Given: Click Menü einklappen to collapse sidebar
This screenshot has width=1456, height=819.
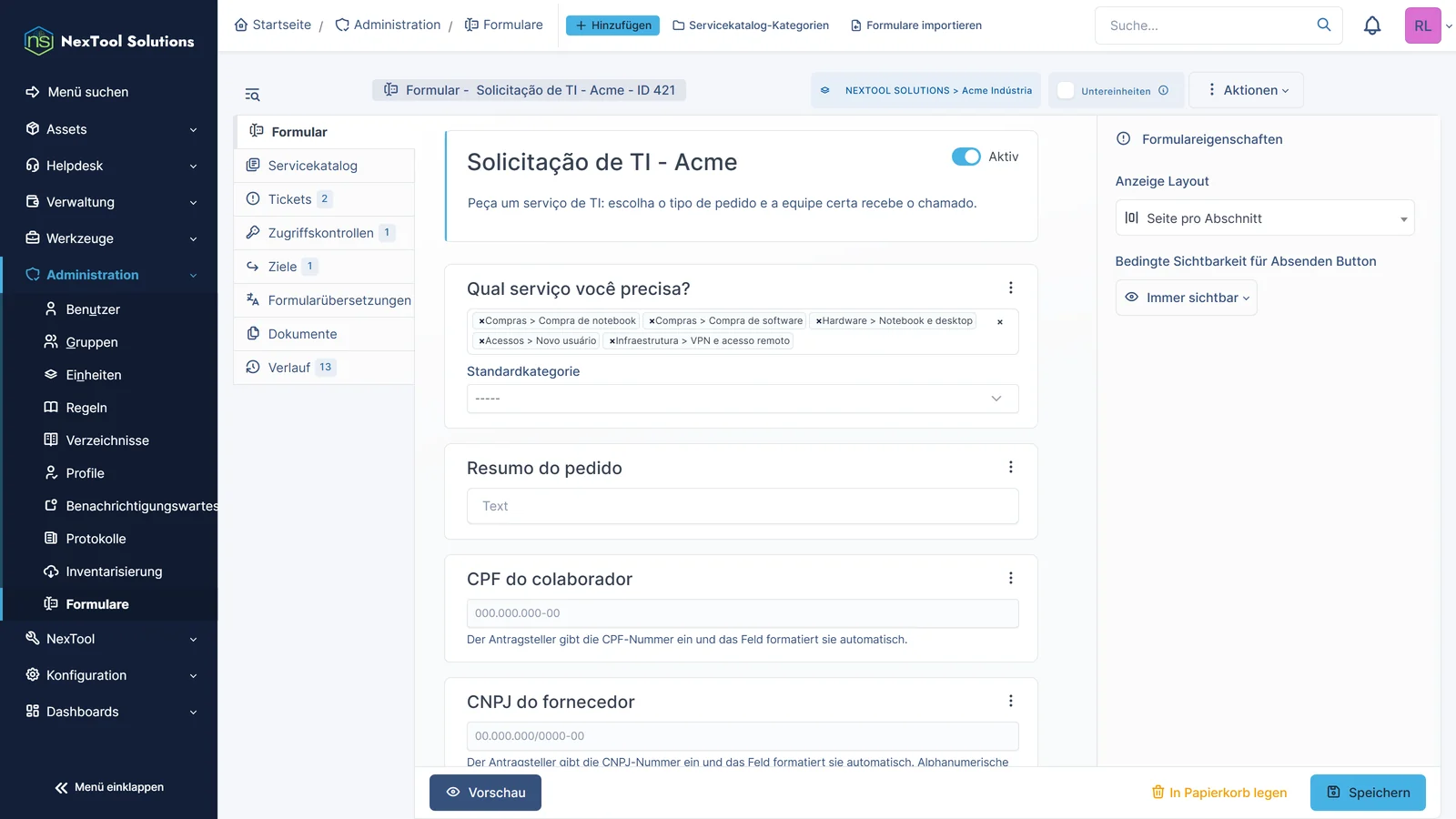Looking at the screenshot, I should point(109,787).
